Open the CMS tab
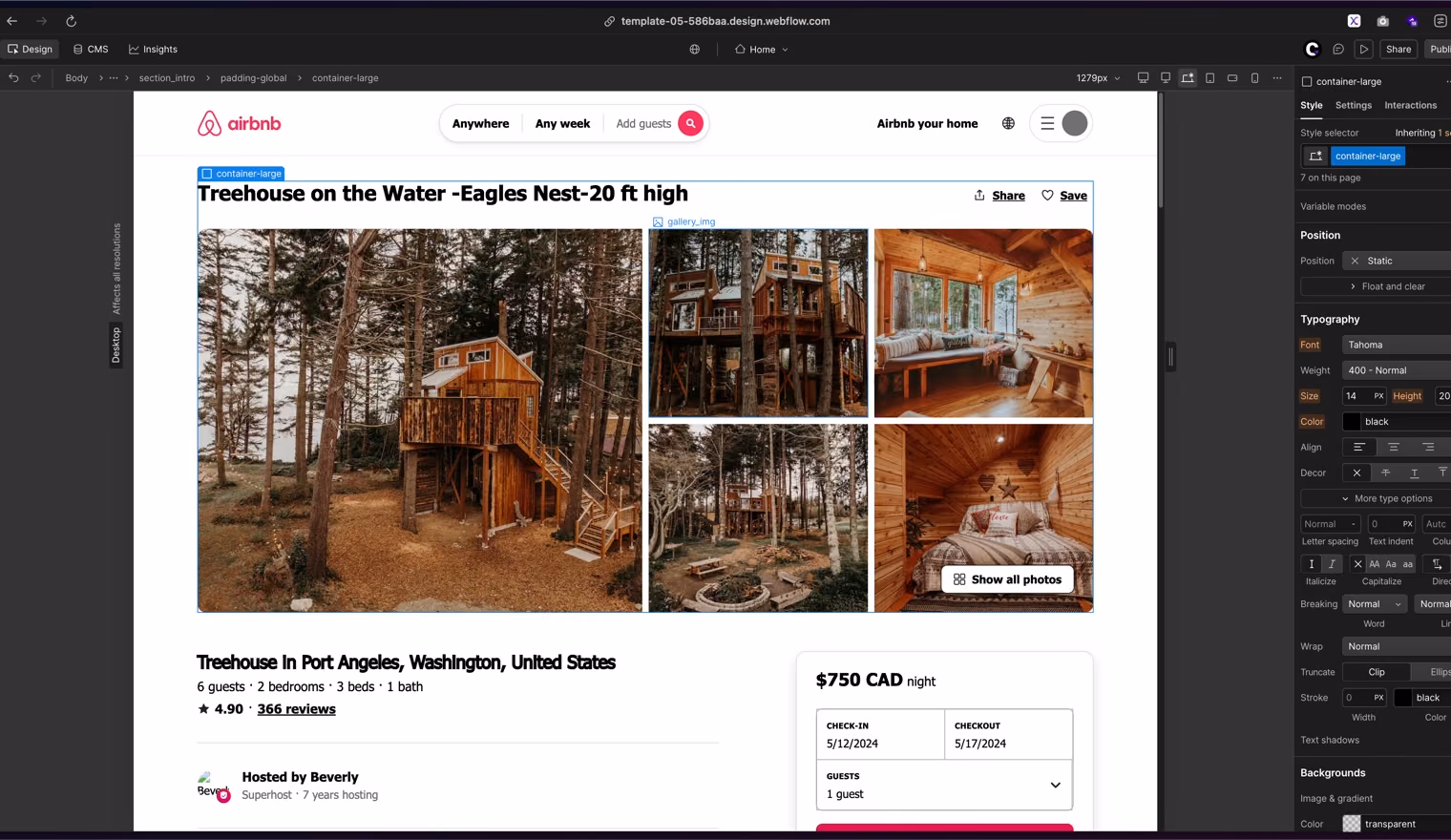 tap(91, 50)
